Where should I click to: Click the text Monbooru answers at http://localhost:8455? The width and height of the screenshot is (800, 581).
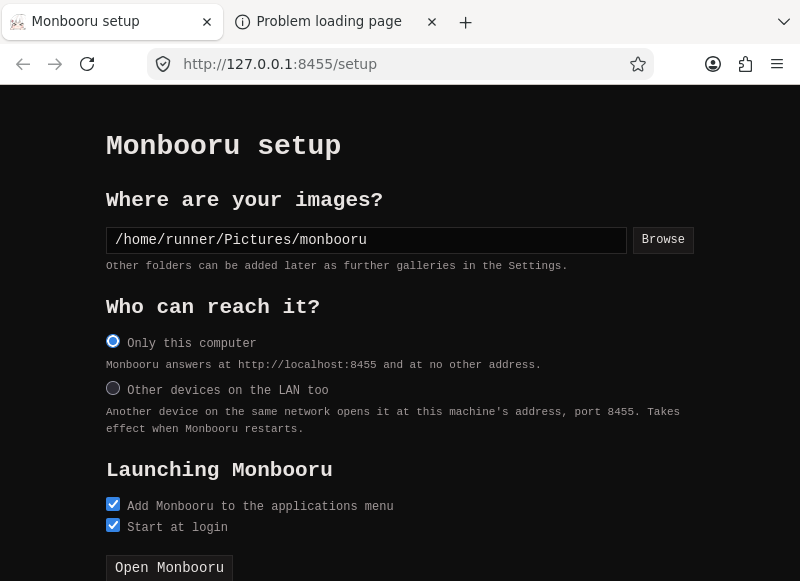coord(241,365)
